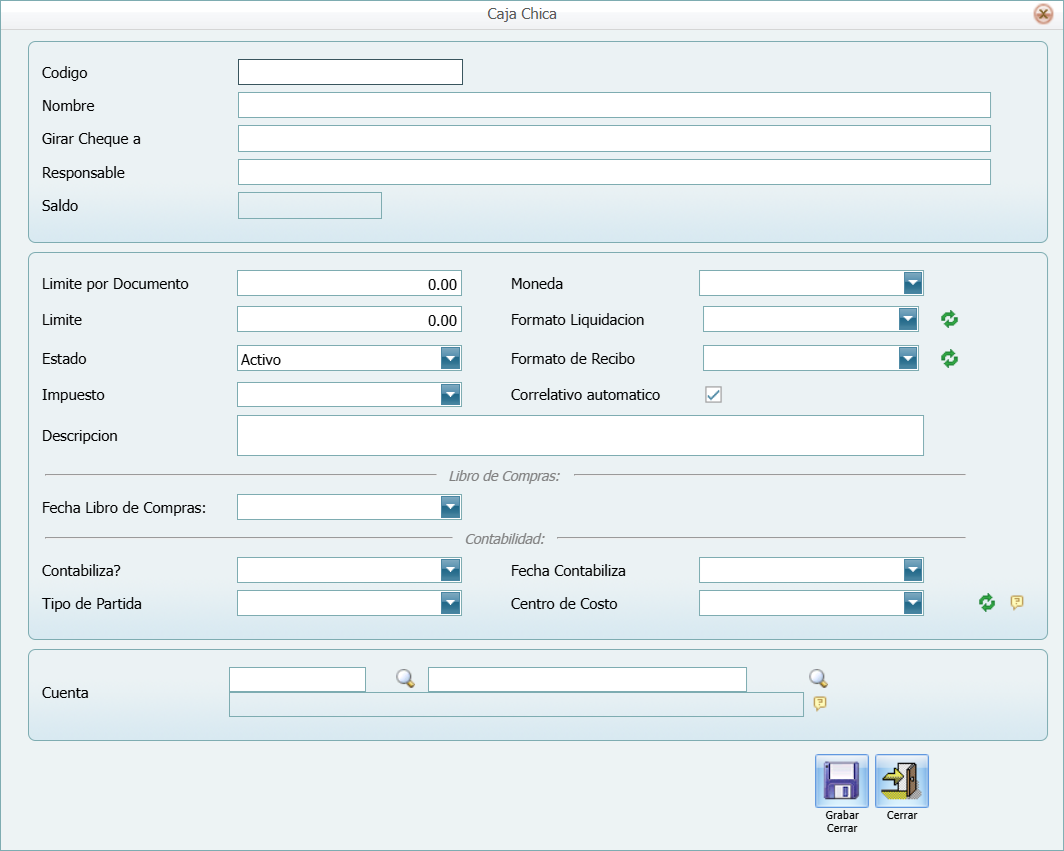1064x851 pixels.
Task: Focus the Nombre input field
Action: pyautogui.click(x=613, y=106)
